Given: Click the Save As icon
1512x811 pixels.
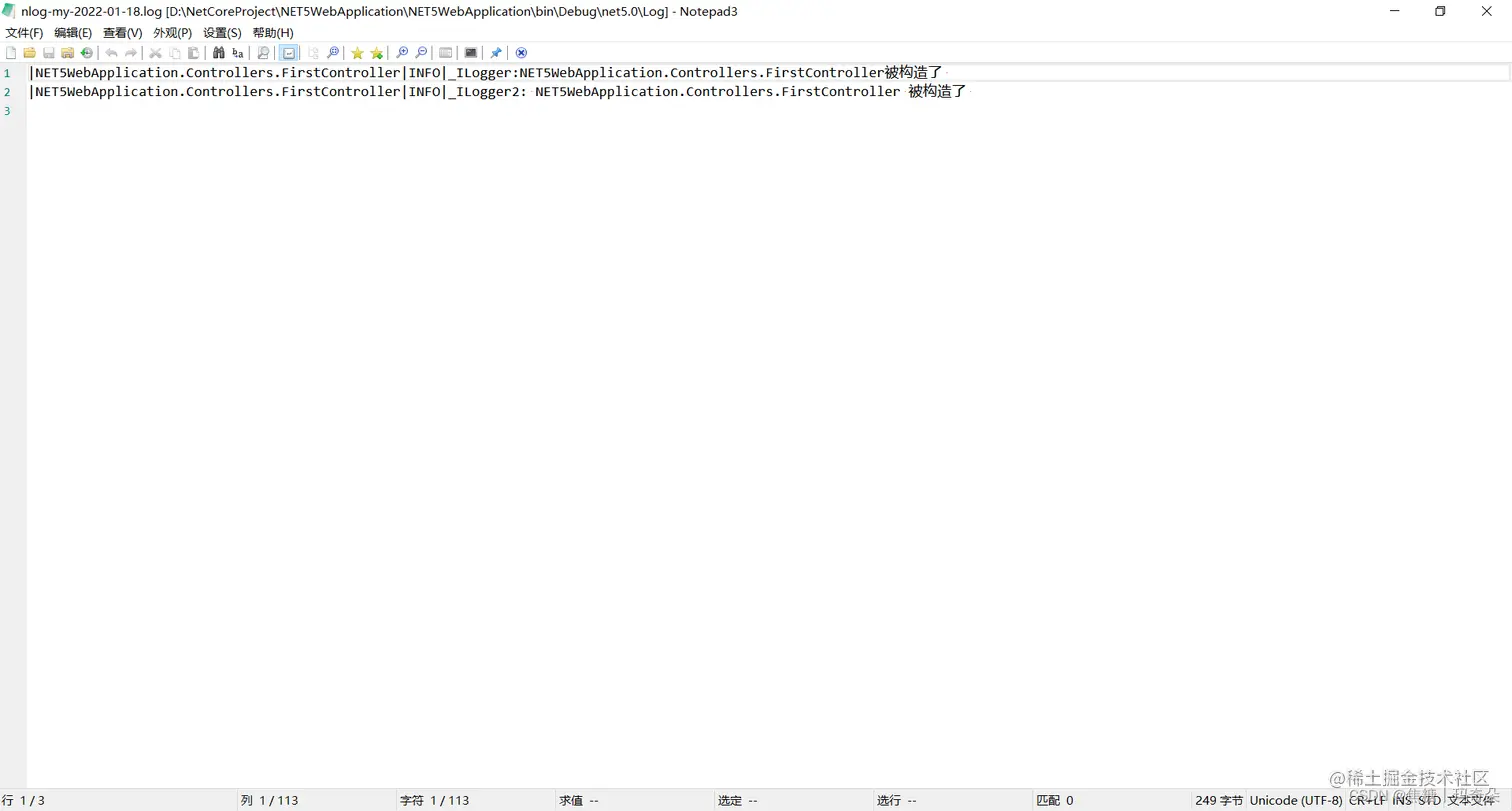Looking at the screenshot, I should (68, 53).
